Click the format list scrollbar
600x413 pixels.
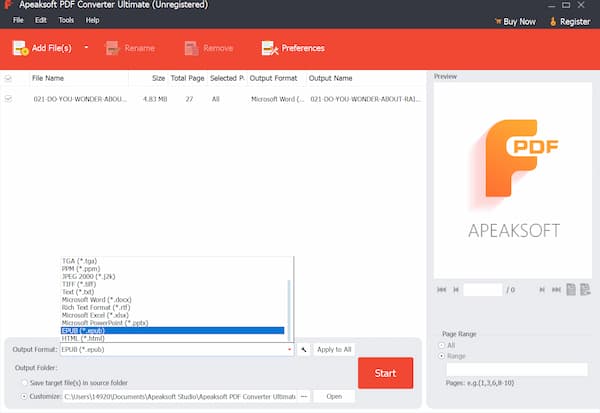point(289,310)
